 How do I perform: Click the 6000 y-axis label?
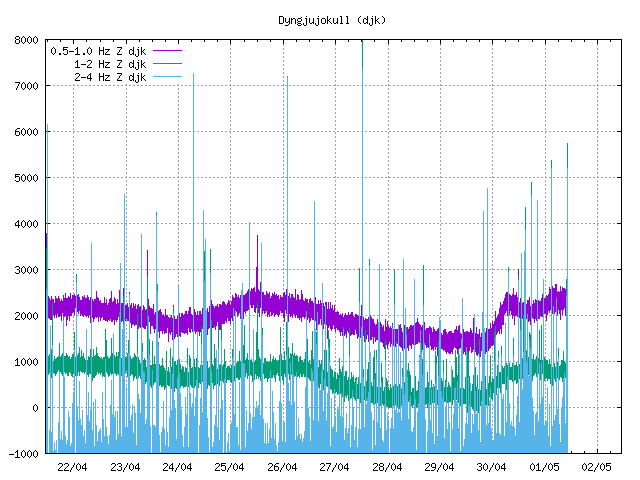tap(26, 132)
